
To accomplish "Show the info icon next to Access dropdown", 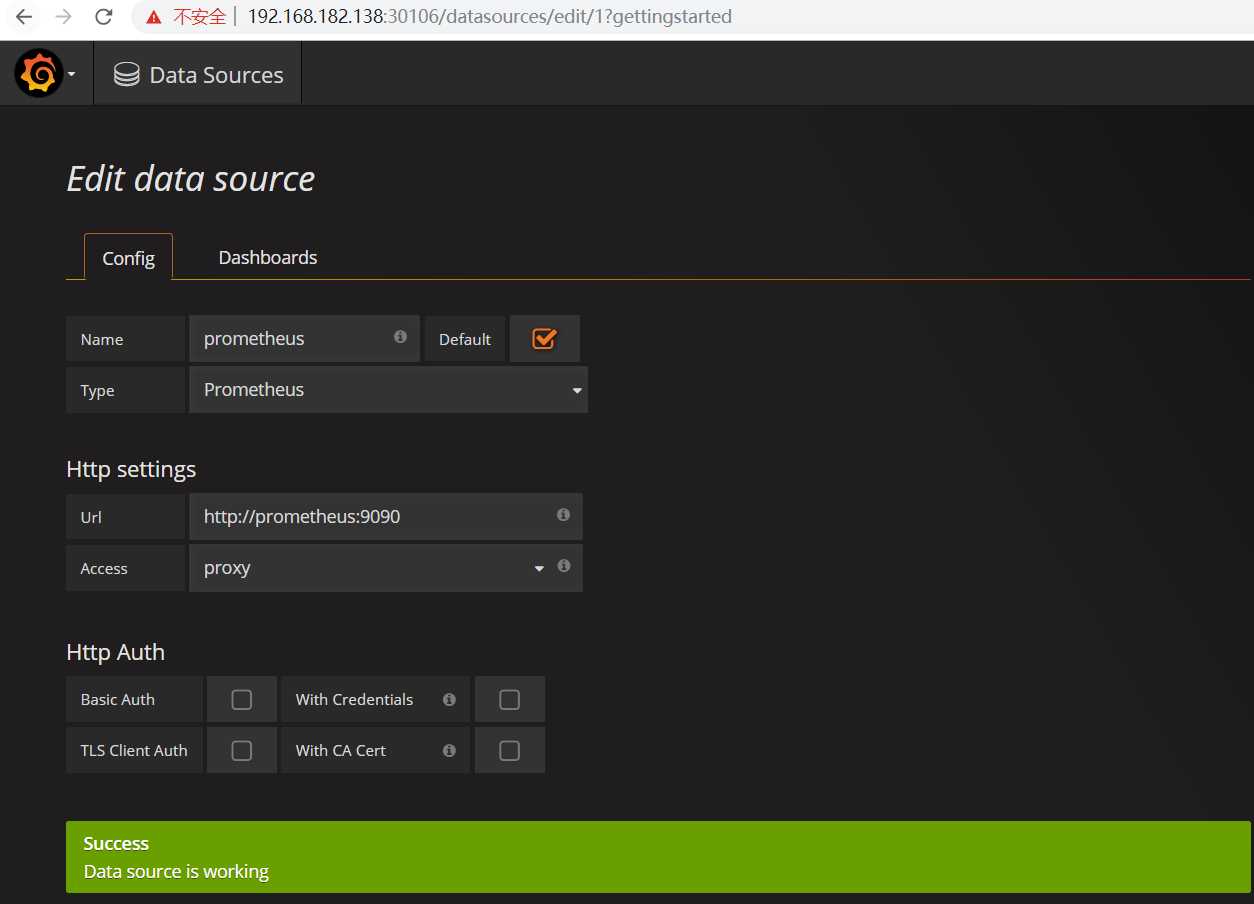I will (564, 566).
